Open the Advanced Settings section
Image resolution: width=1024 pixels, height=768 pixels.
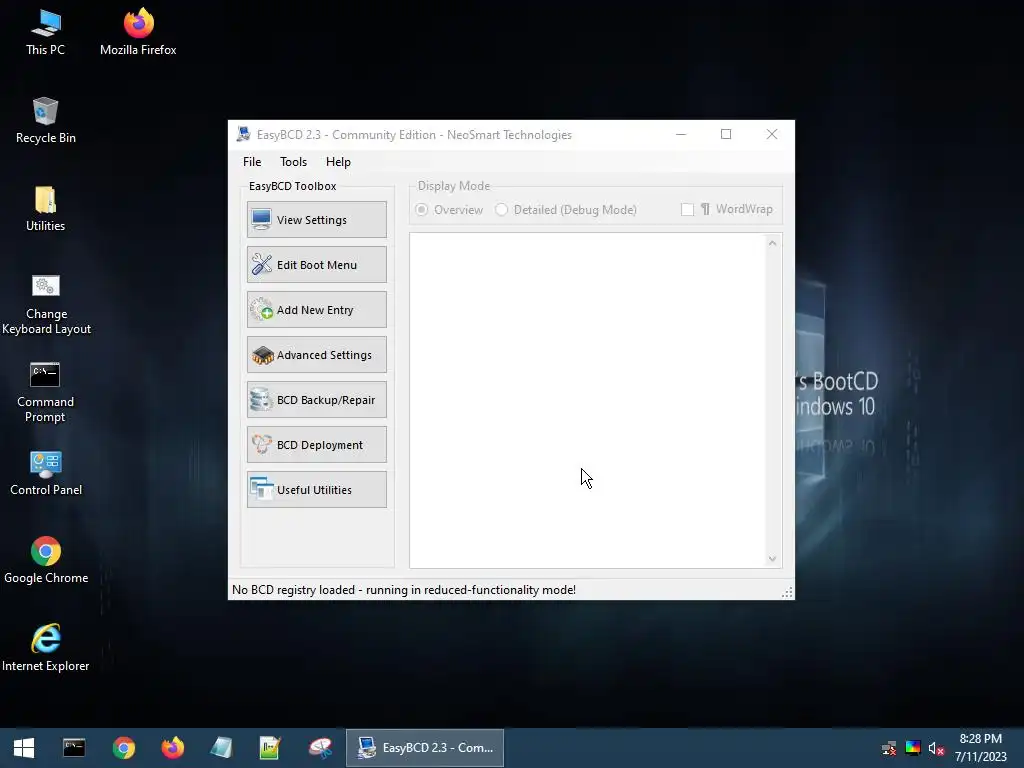(x=317, y=355)
